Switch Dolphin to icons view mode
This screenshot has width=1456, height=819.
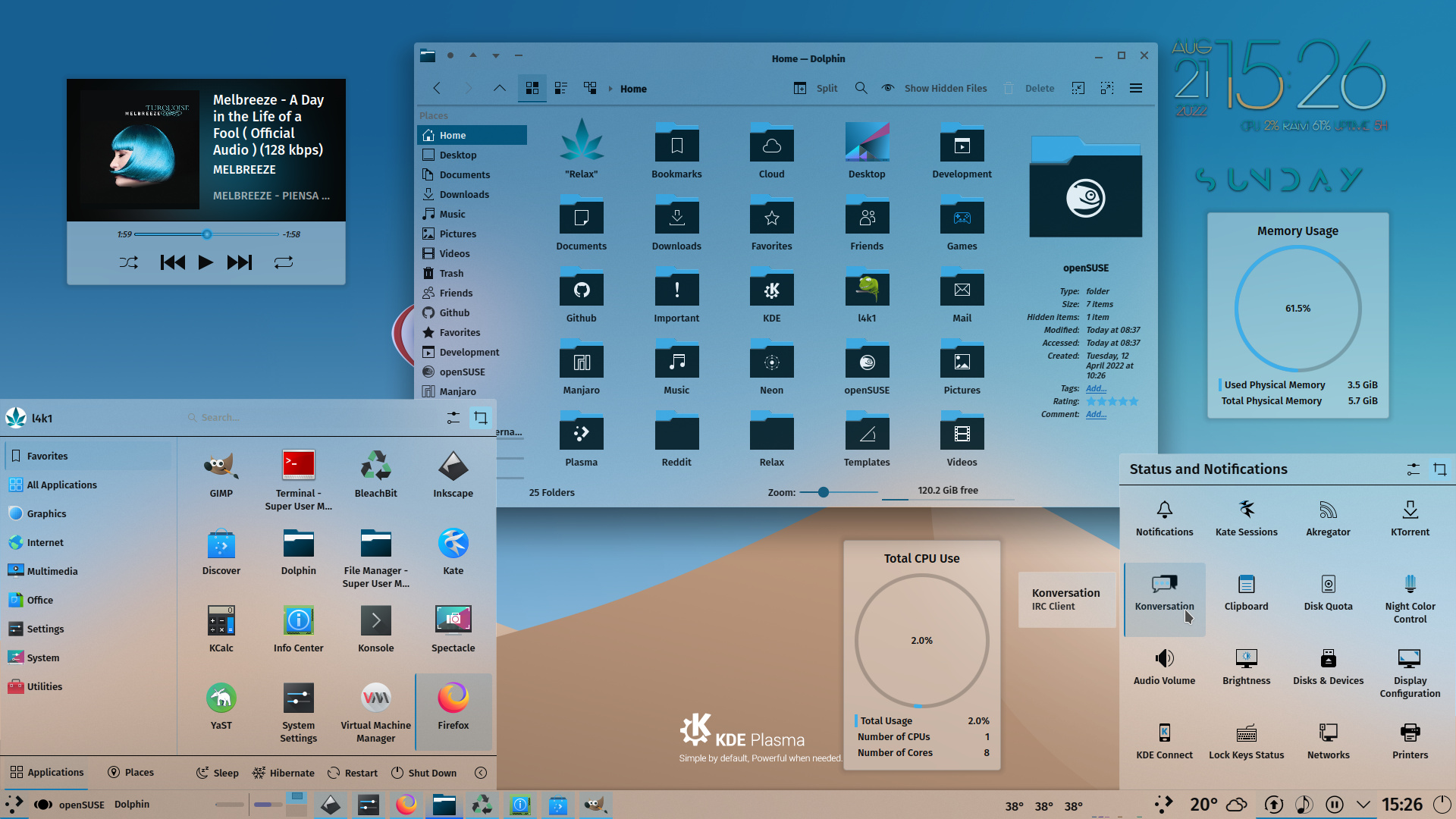pos(532,88)
